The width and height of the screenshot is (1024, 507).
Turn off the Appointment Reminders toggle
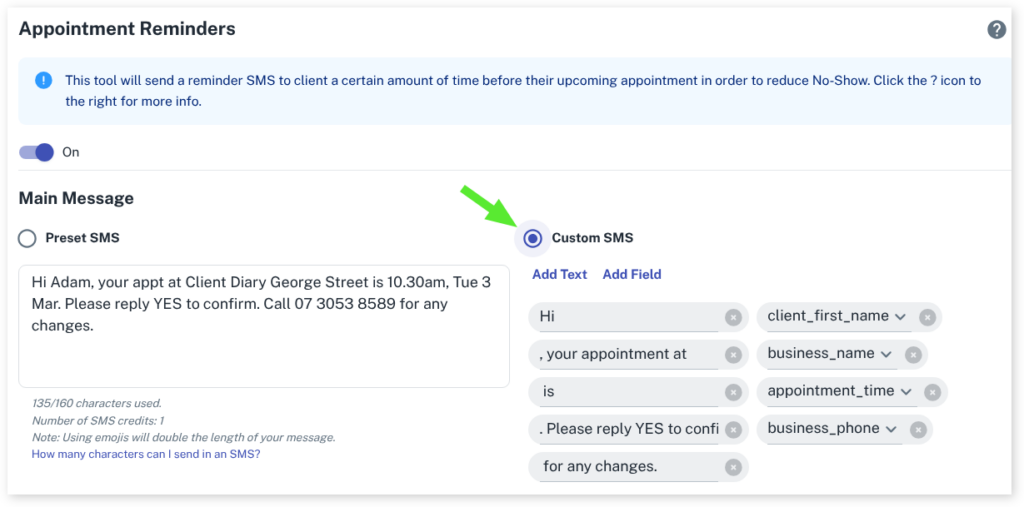pyautogui.click(x=37, y=152)
